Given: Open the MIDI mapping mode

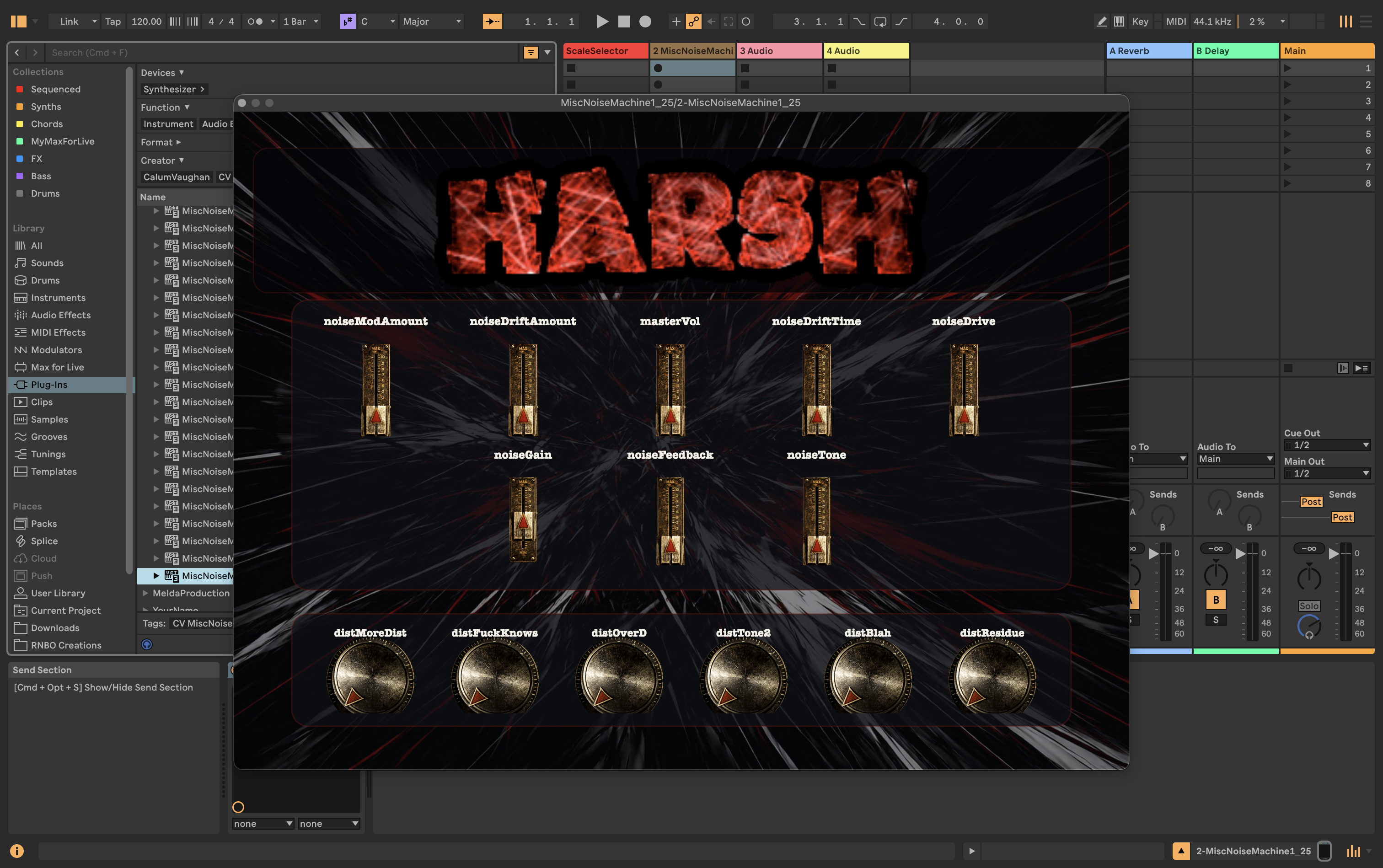Looking at the screenshot, I should (1176, 21).
